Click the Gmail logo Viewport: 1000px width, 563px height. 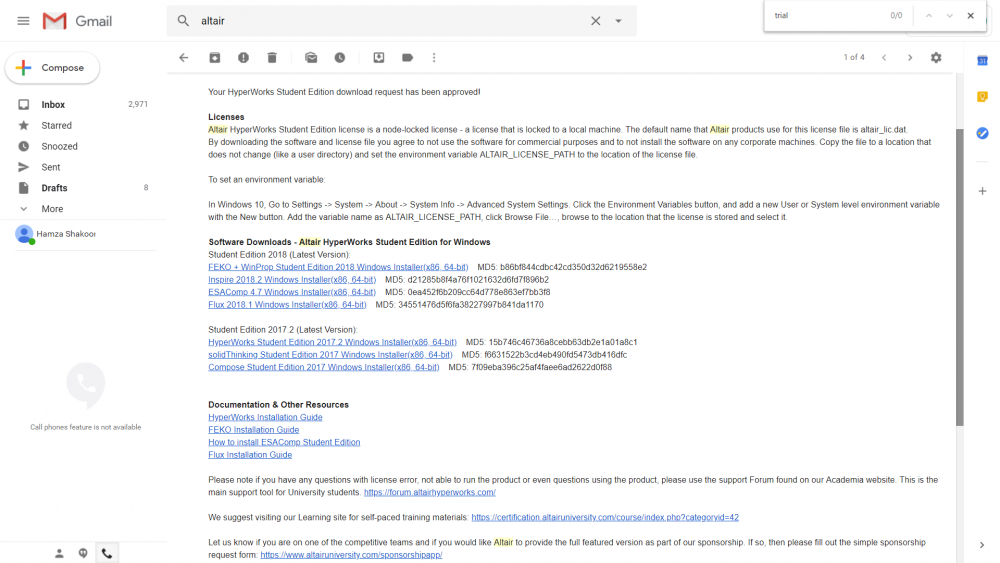click(77, 21)
